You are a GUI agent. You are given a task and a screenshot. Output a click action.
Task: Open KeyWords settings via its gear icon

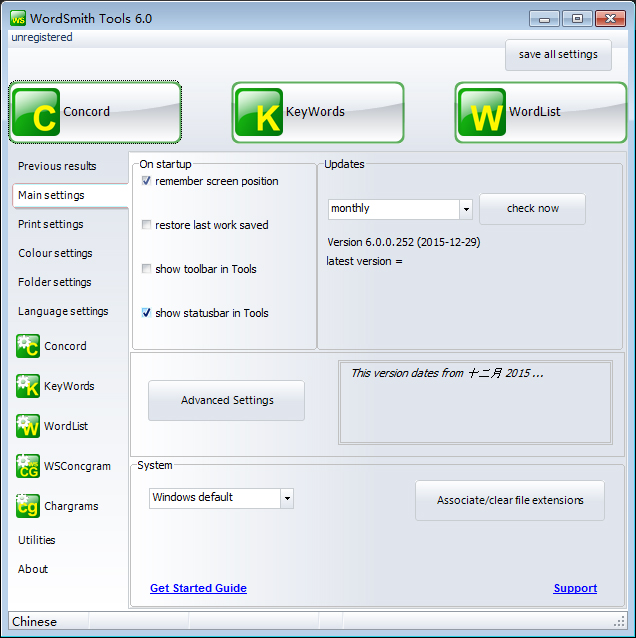point(28,386)
